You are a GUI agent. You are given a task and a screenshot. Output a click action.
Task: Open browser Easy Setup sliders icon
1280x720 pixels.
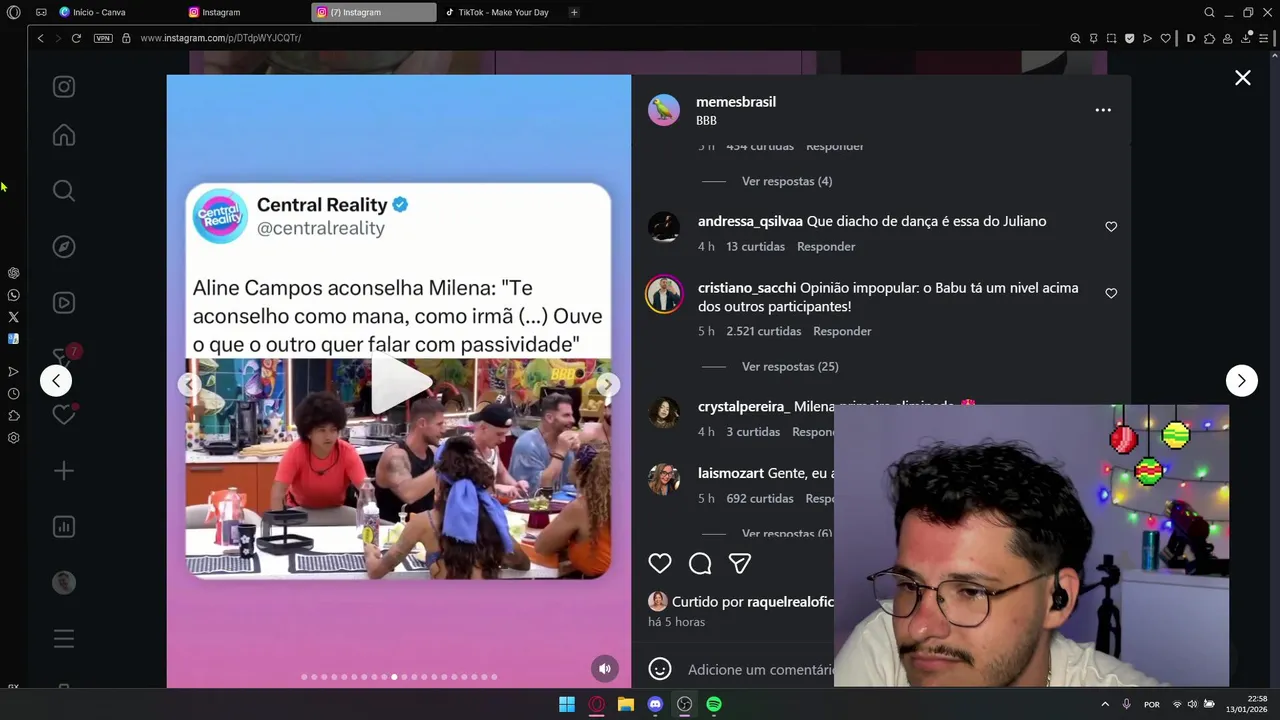tap(1263, 38)
